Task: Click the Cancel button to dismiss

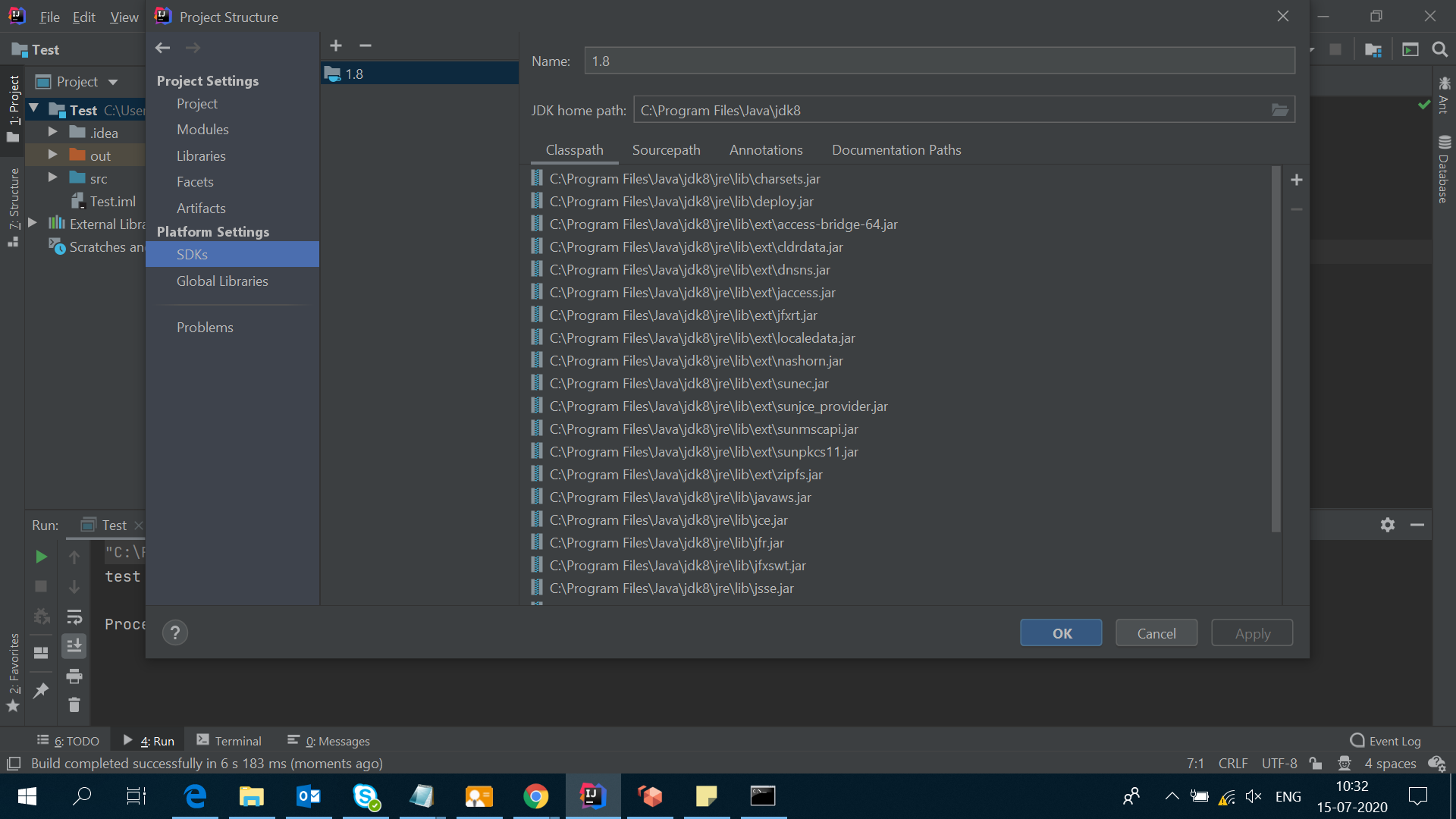Action: 1156,632
